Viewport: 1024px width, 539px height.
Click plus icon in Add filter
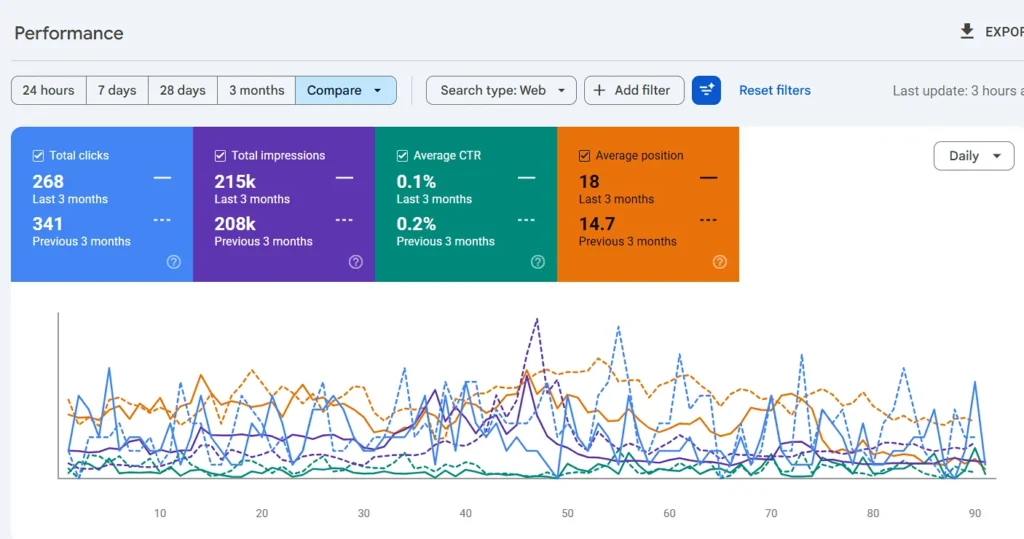pos(599,90)
